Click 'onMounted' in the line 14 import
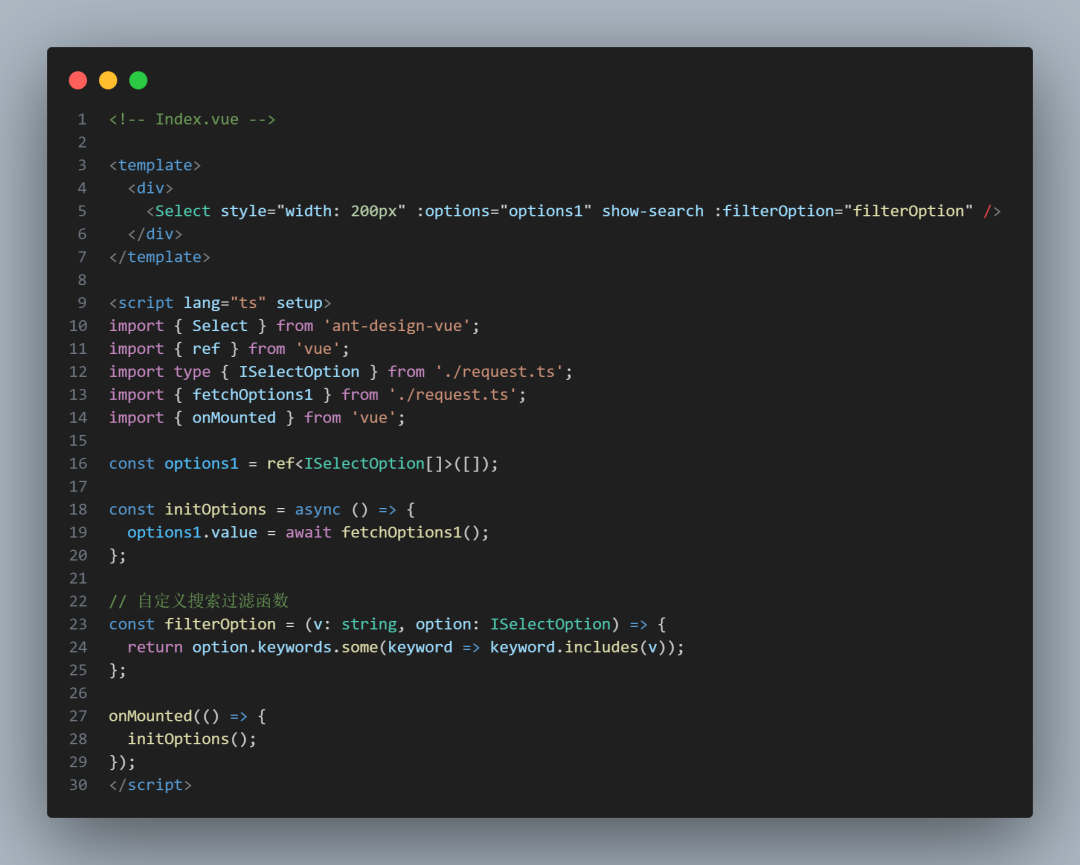Image resolution: width=1080 pixels, height=865 pixels. [233, 417]
